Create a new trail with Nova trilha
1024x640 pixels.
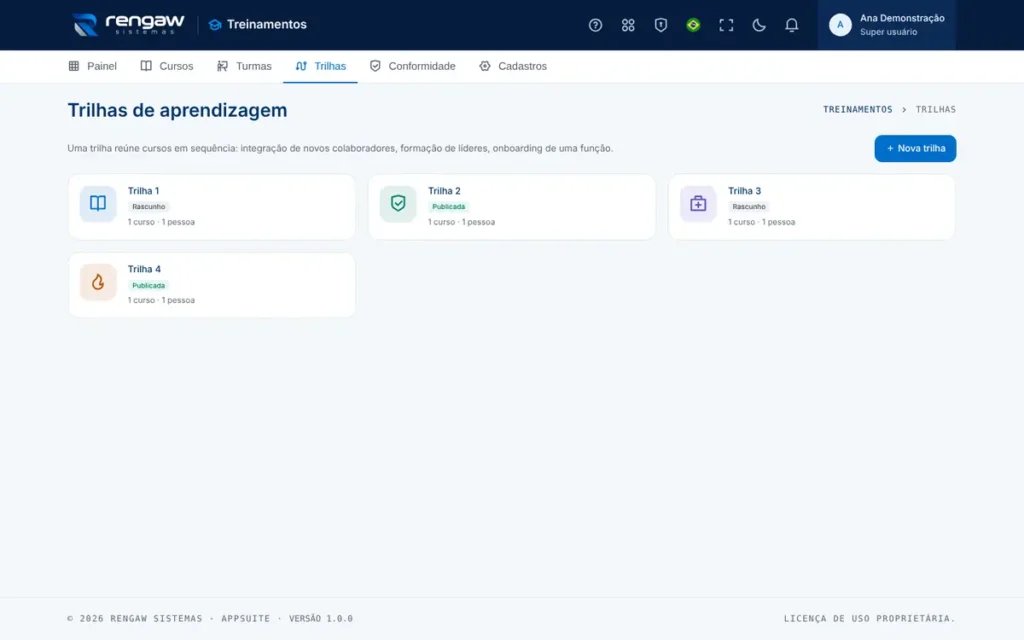coord(915,148)
